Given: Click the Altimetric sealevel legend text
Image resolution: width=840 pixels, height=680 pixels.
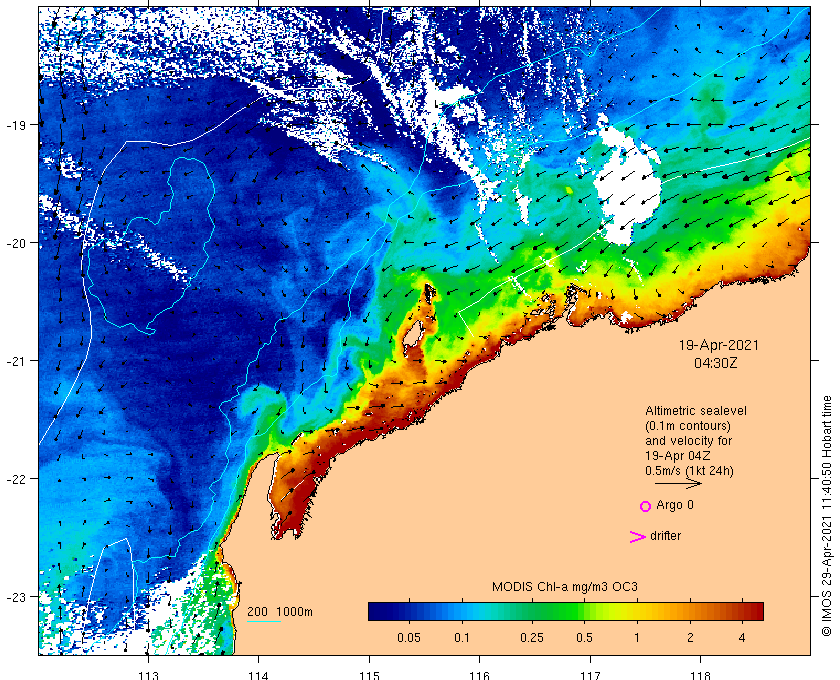Looking at the screenshot, I should [695, 411].
